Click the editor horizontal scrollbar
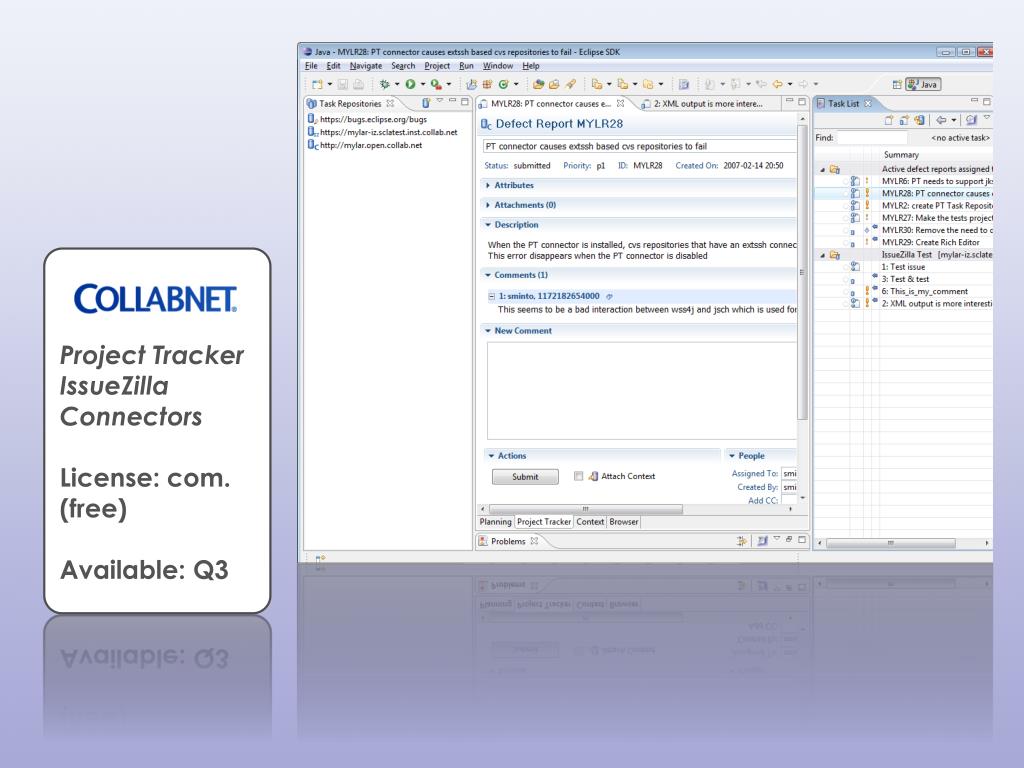Viewport: 1024px width, 768px height. pos(585,509)
